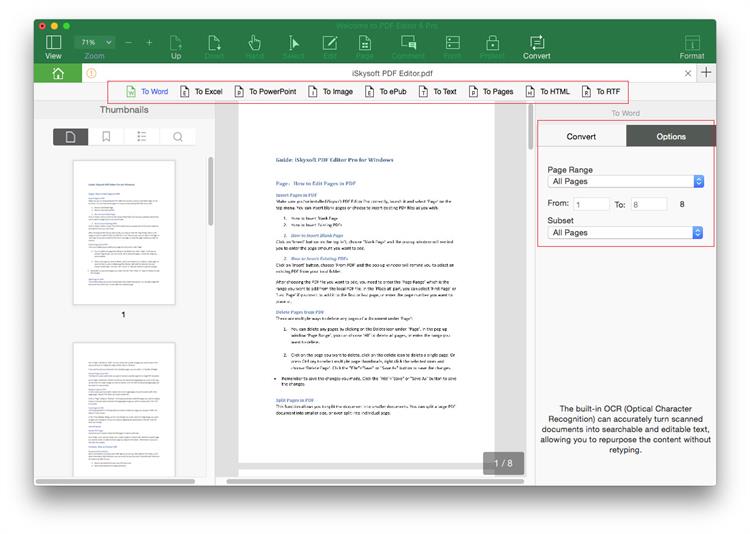Click the thumbnails horizontal scrollbar
Viewport: 750px width, 534px height.
point(115,481)
